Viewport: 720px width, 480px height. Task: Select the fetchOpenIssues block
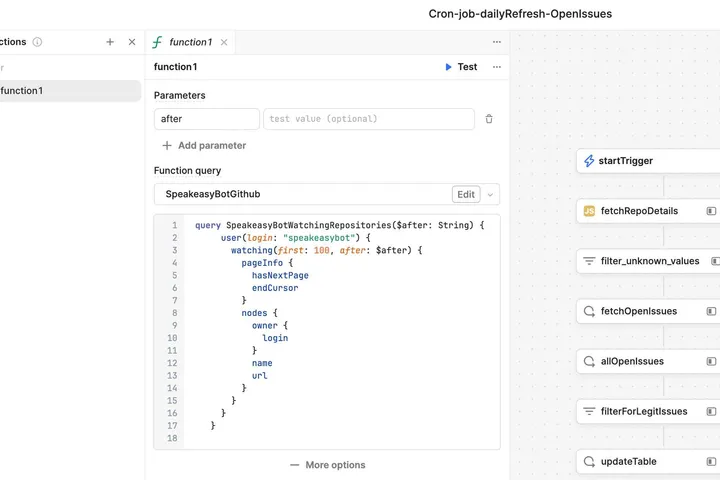(x=648, y=311)
